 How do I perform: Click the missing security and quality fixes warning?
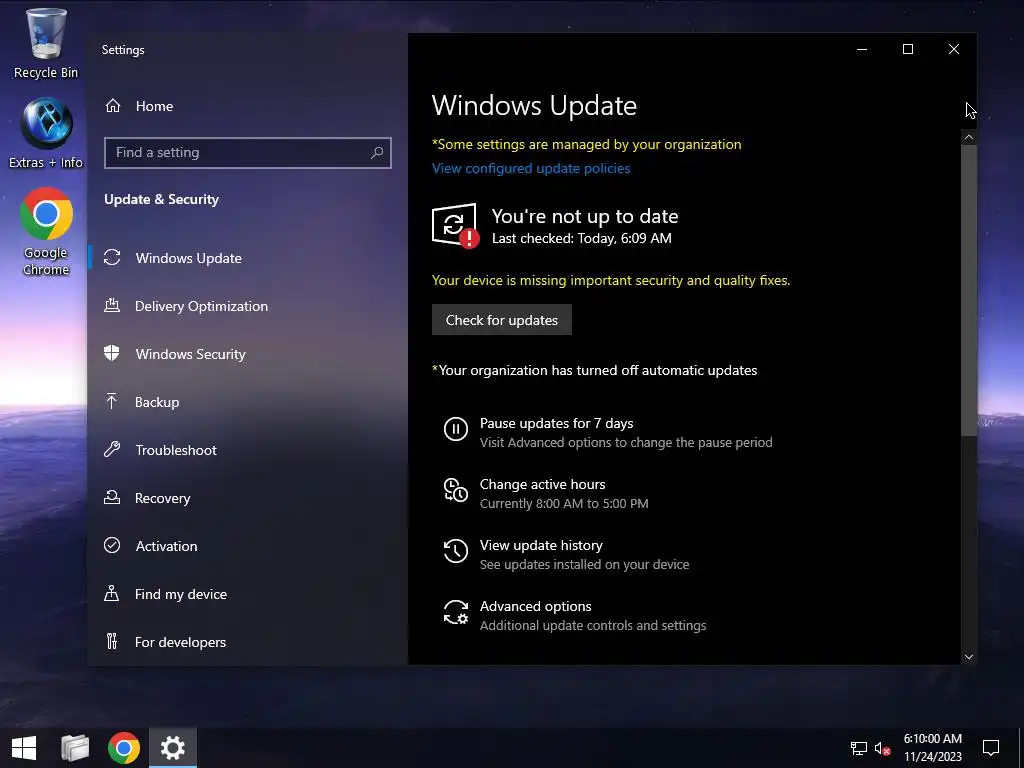click(x=611, y=280)
